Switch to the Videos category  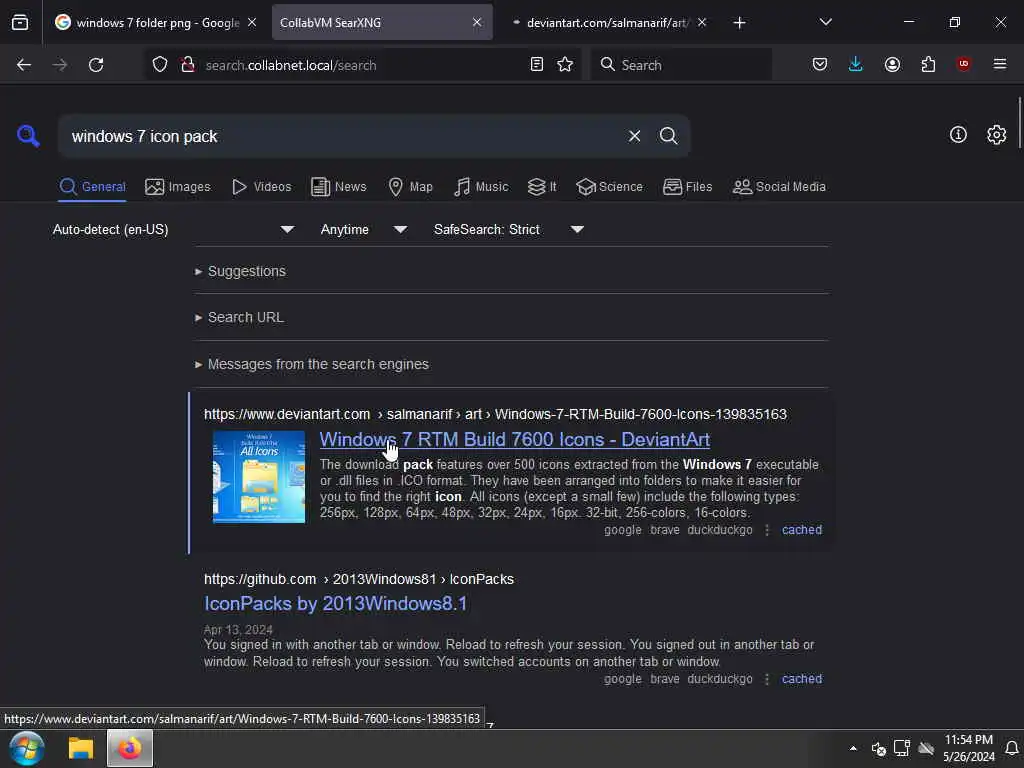tap(262, 187)
